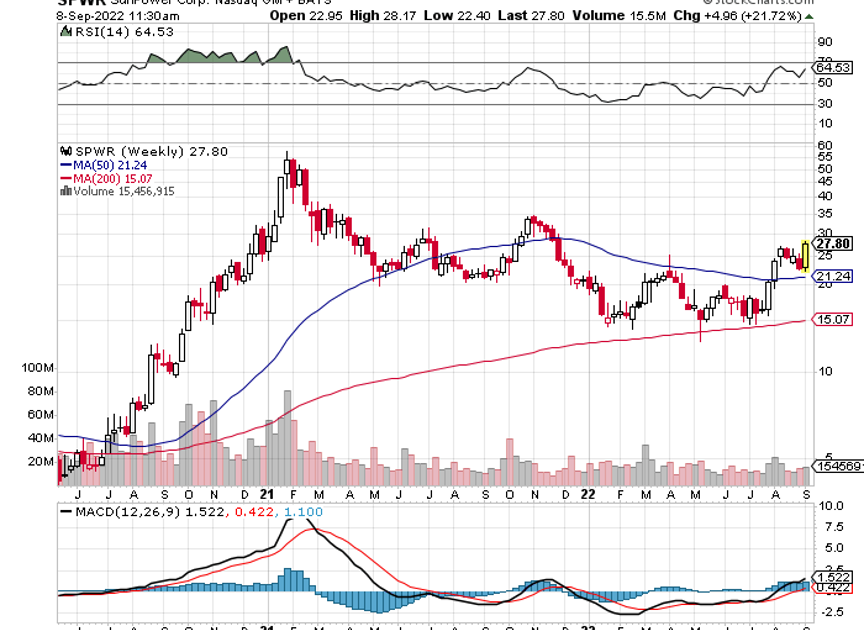This screenshot has width=864, height=630.
Task: Click the -2.5 MACD axis label
Action: click(831, 612)
